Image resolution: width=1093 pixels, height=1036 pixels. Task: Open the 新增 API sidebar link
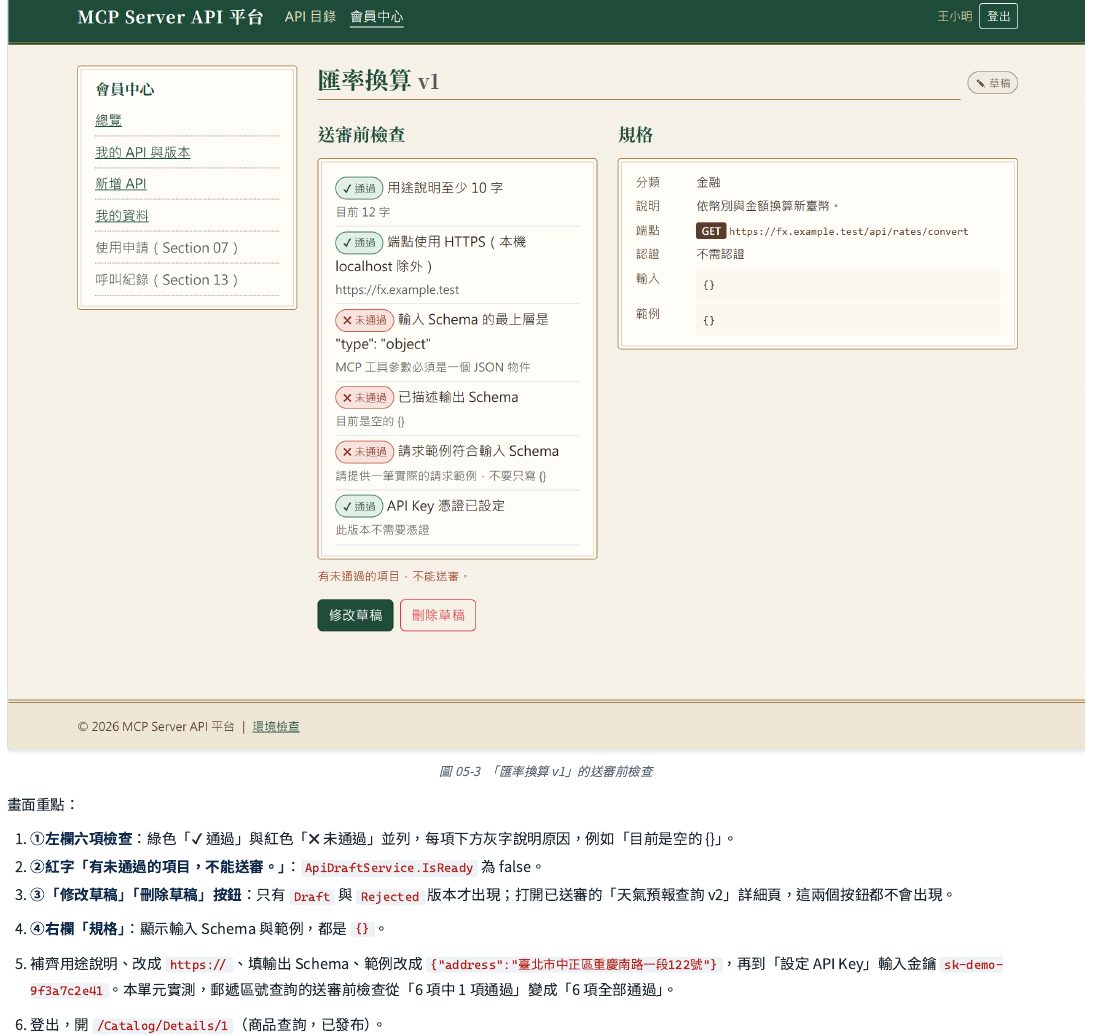[x=121, y=183]
